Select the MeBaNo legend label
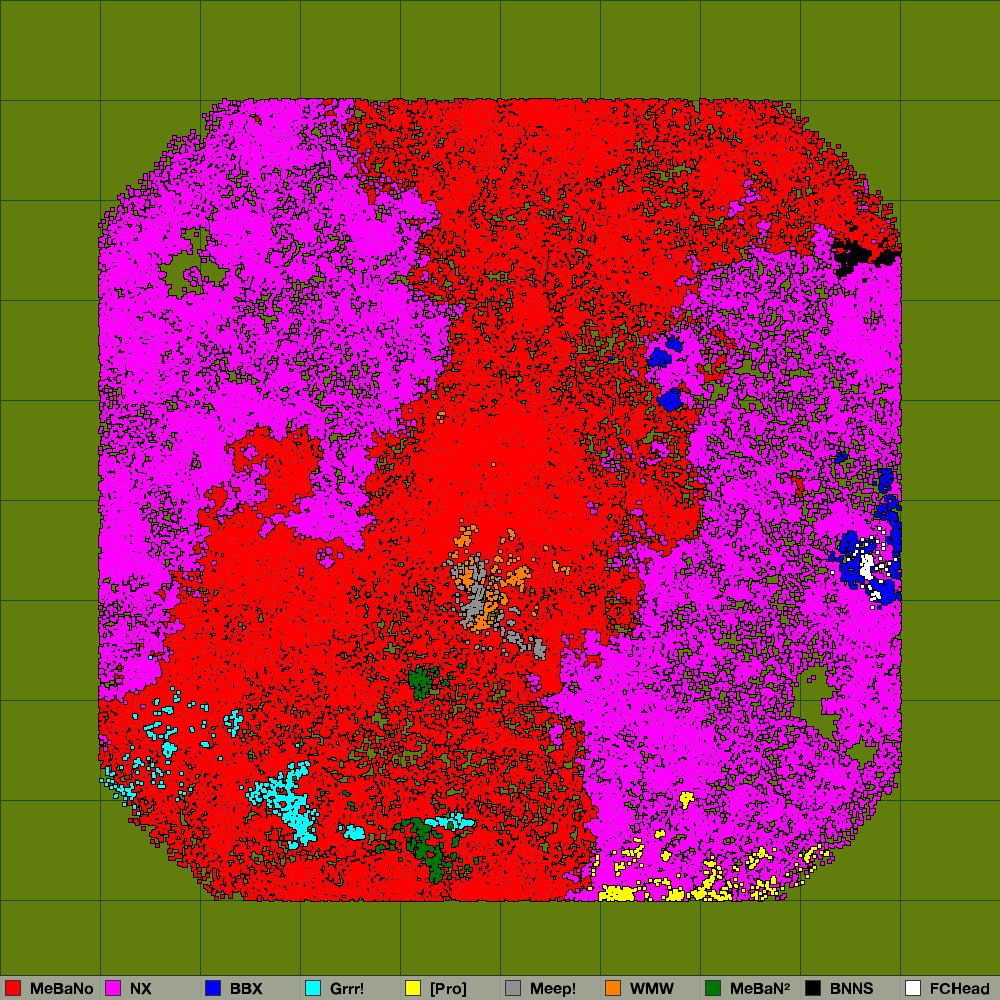The height and width of the screenshot is (1000, 1000). (62, 989)
